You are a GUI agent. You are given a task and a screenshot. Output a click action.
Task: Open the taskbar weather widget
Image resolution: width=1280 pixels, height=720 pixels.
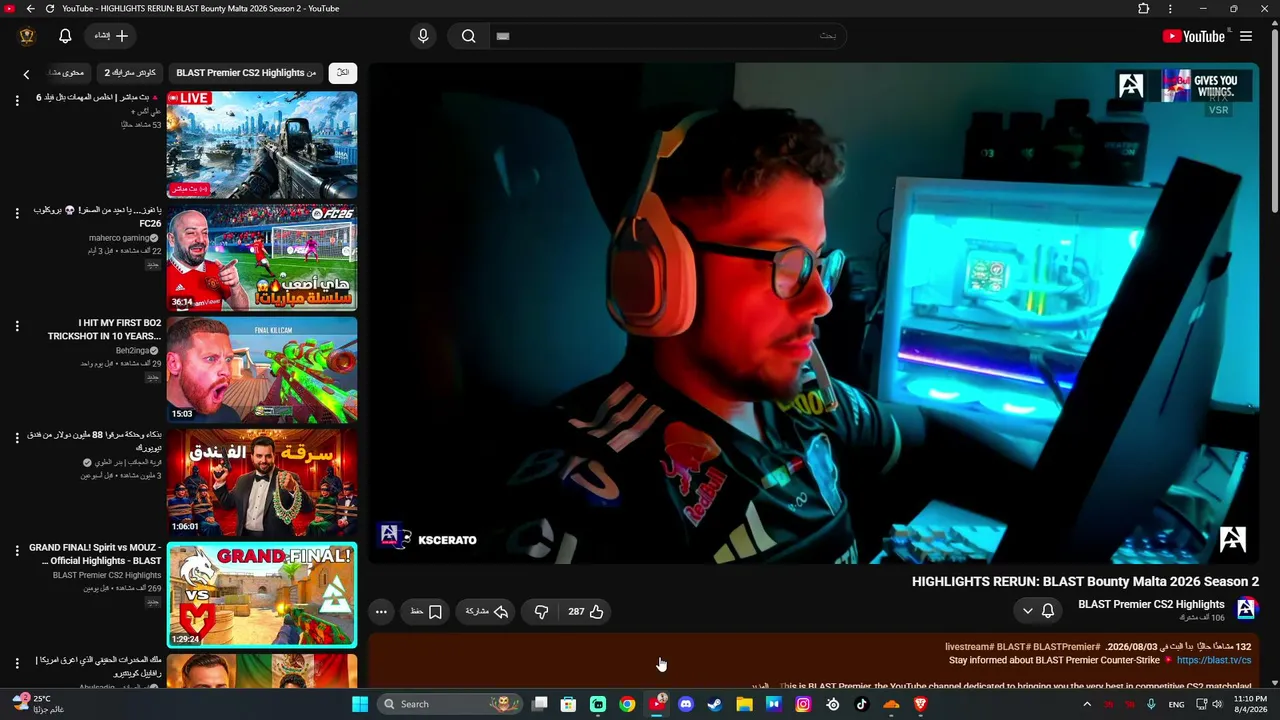(x=36, y=704)
